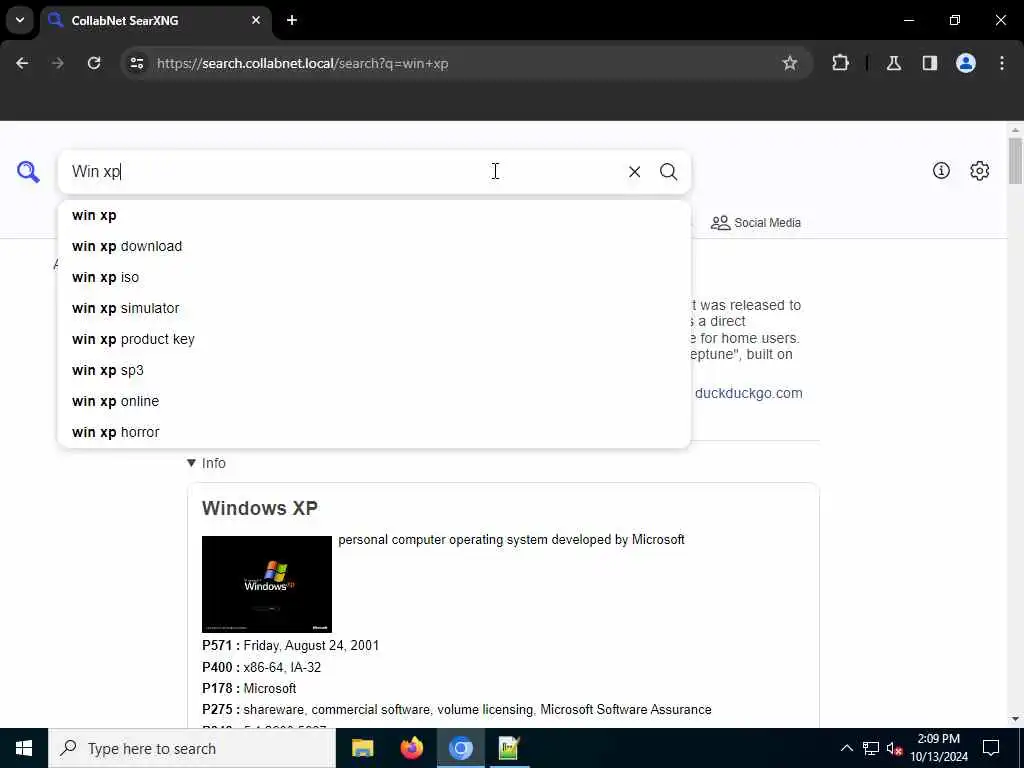Screen dimensions: 1024x768
Task: Open the network status tray icon
Action: [x=871, y=748]
